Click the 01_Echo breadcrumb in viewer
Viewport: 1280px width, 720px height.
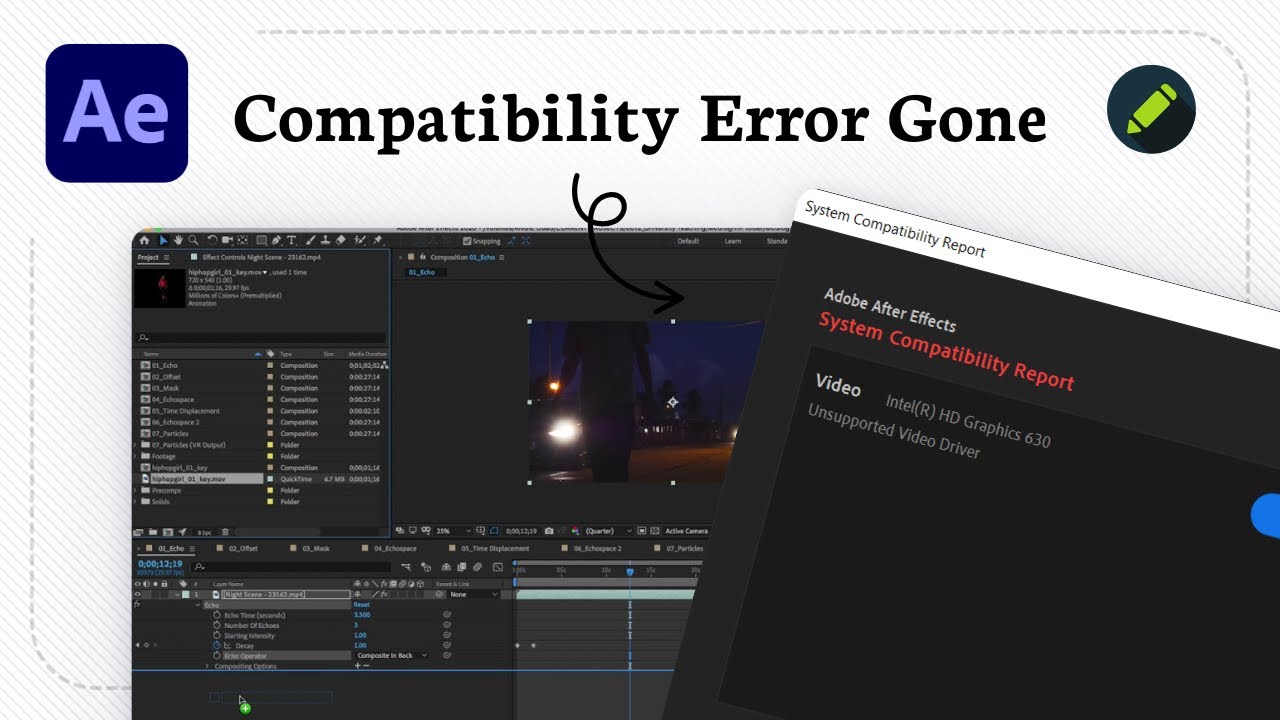click(421, 272)
